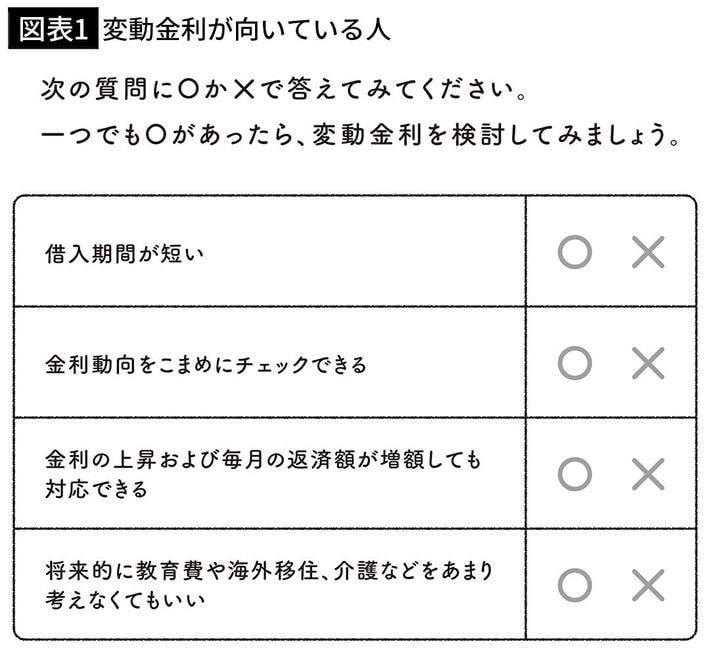Click the black 図表1 label badge

click(x=52, y=30)
